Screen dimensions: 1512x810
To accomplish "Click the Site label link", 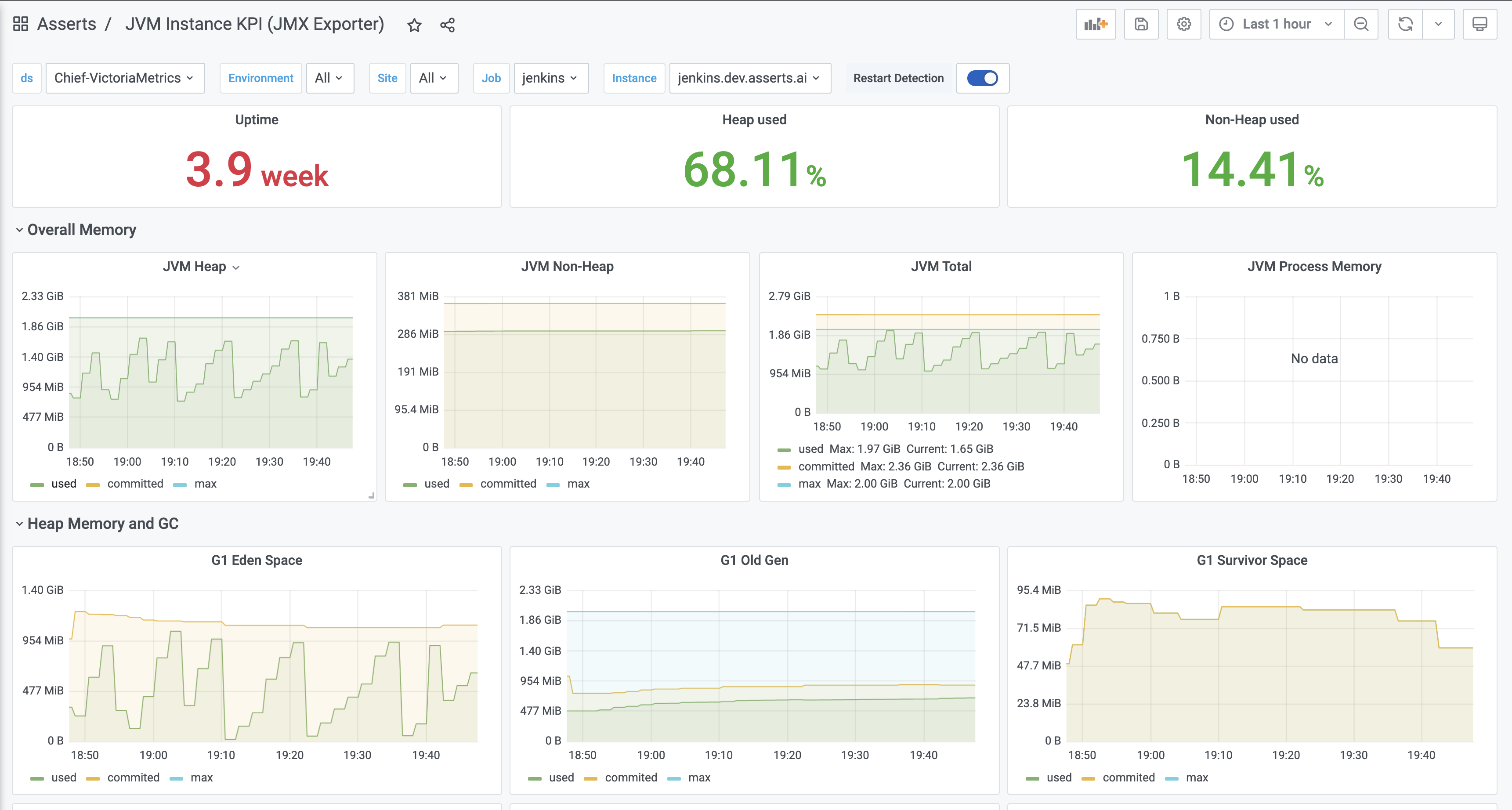I will pos(387,78).
